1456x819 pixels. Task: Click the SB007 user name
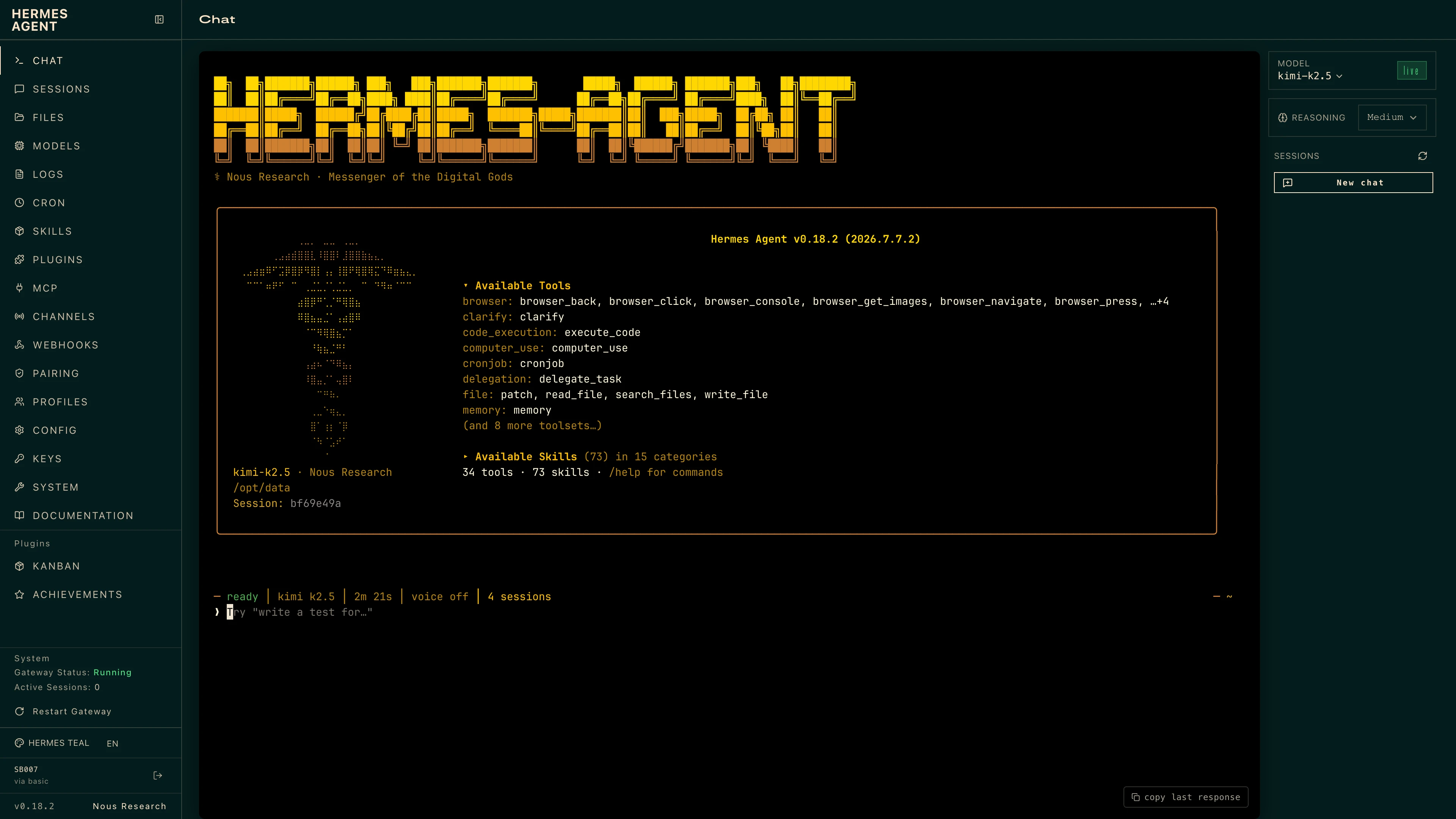pyautogui.click(x=26, y=770)
